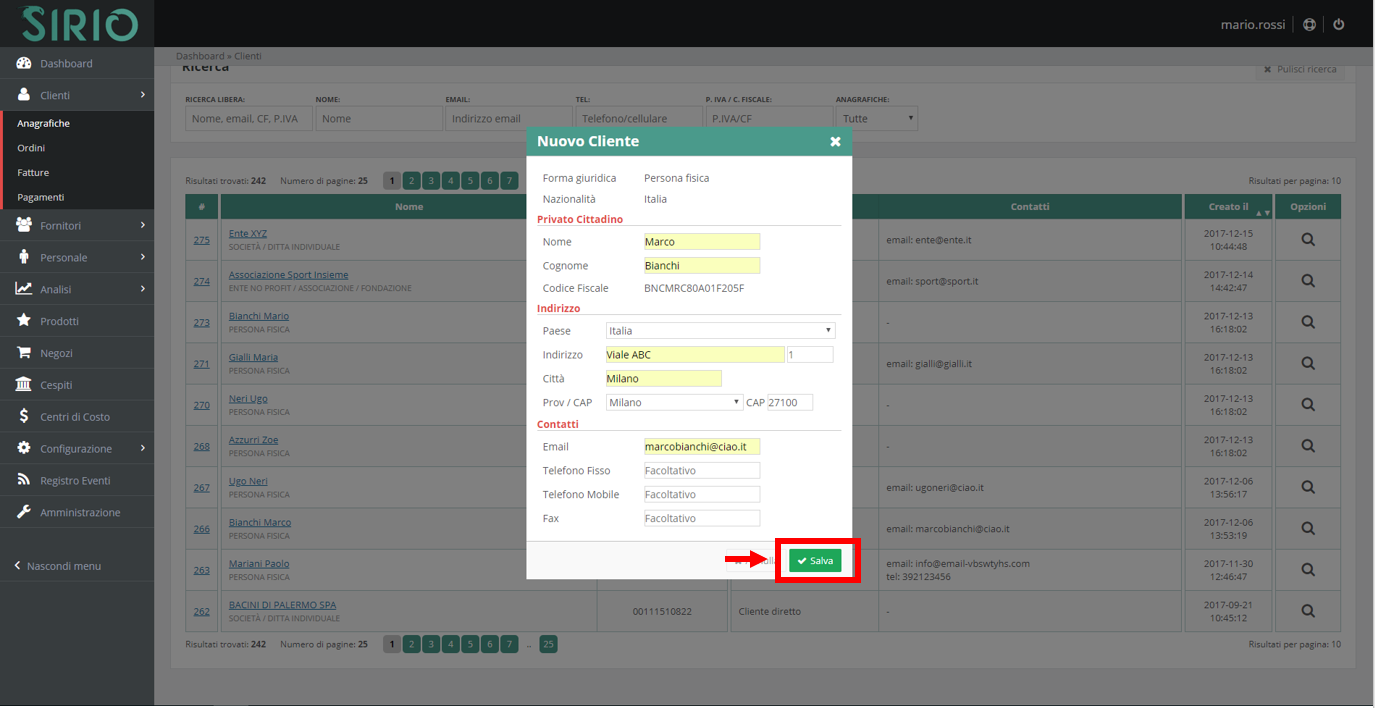The width and height of the screenshot is (1375, 708).
Task: Open the Paese dropdown
Action: pos(720,330)
